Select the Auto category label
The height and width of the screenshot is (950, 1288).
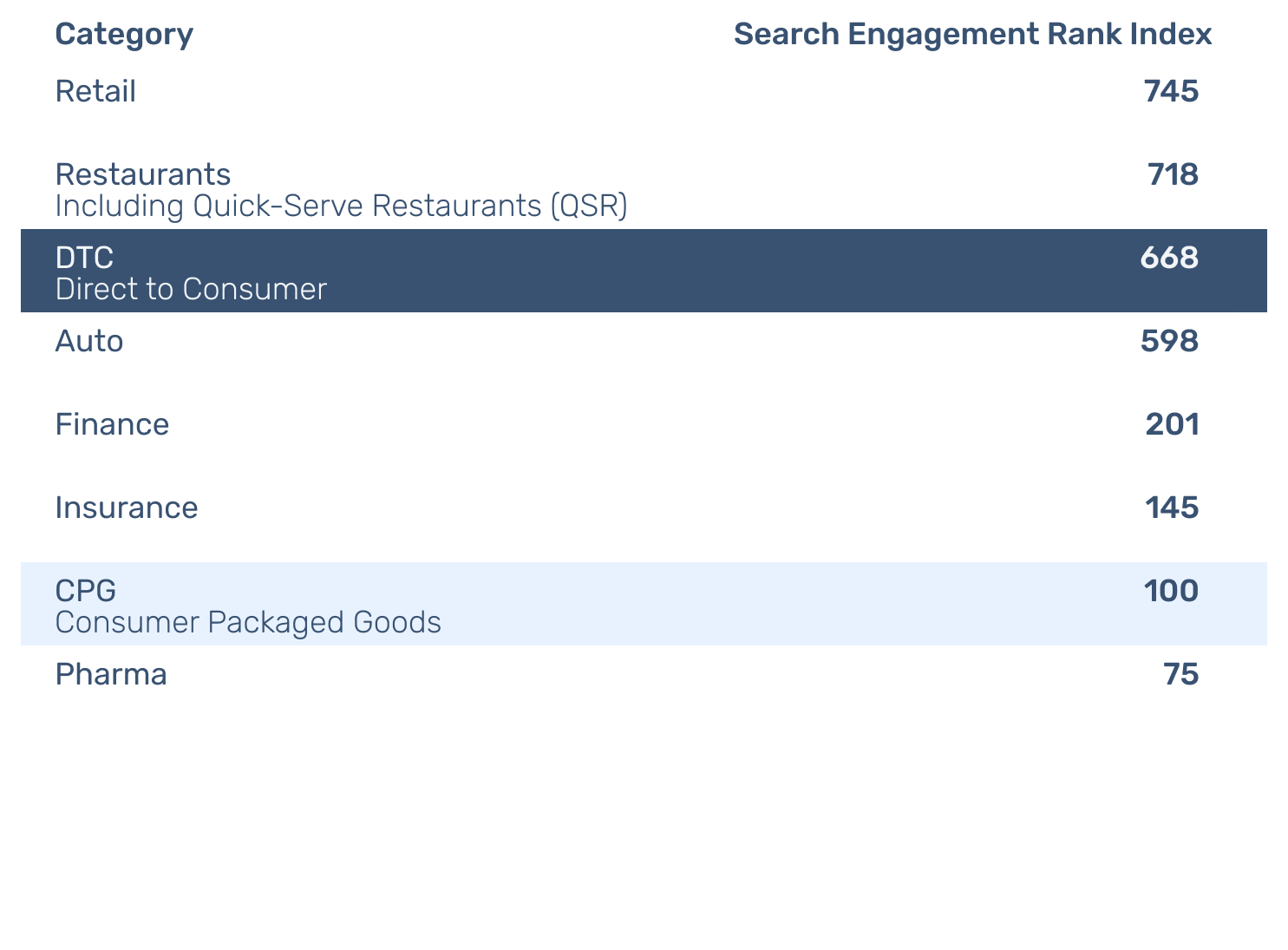pyautogui.click(x=89, y=341)
